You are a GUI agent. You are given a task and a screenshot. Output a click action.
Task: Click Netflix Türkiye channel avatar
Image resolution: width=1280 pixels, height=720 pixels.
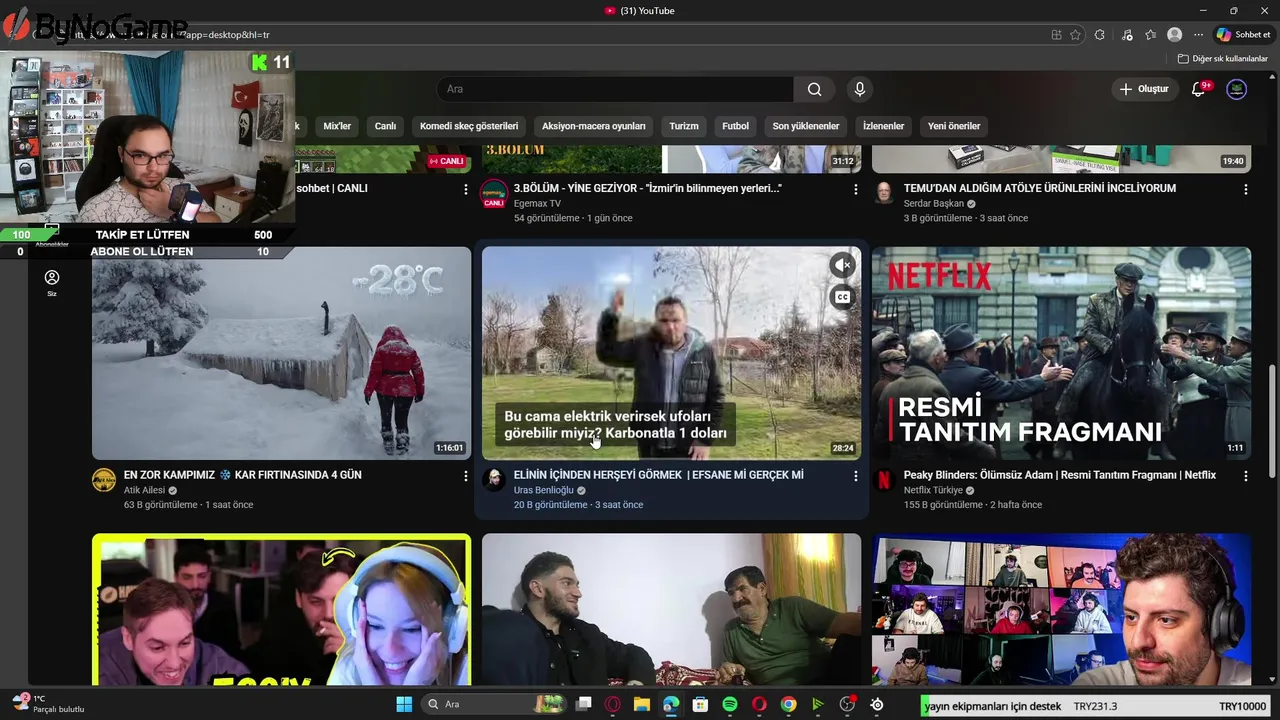(x=884, y=480)
